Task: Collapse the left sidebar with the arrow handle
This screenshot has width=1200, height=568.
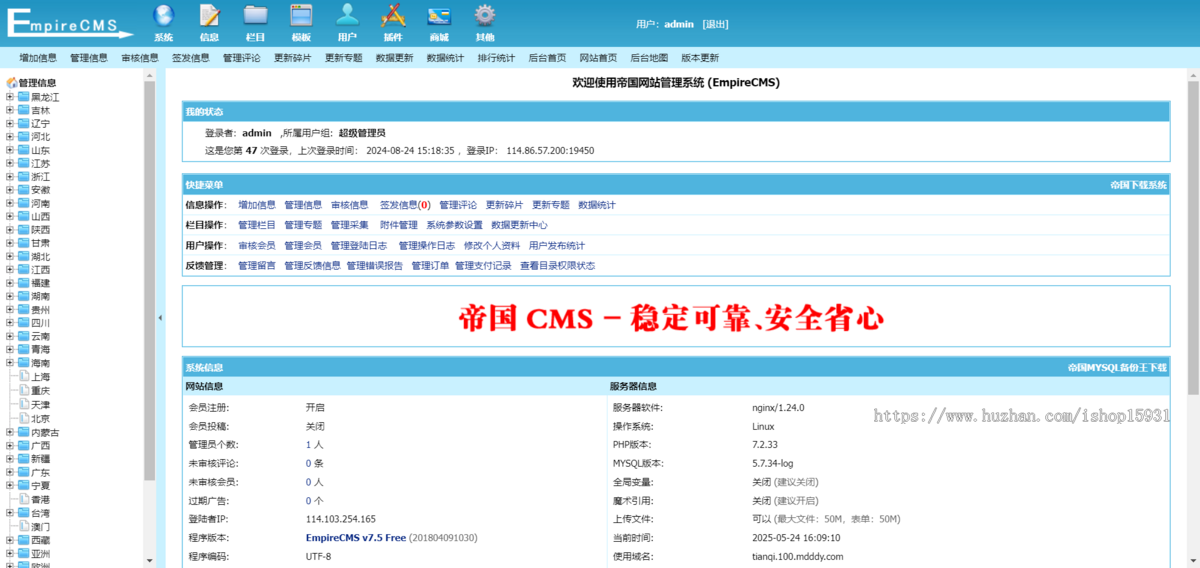Action: pyautogui.click(x=161, y=318)
